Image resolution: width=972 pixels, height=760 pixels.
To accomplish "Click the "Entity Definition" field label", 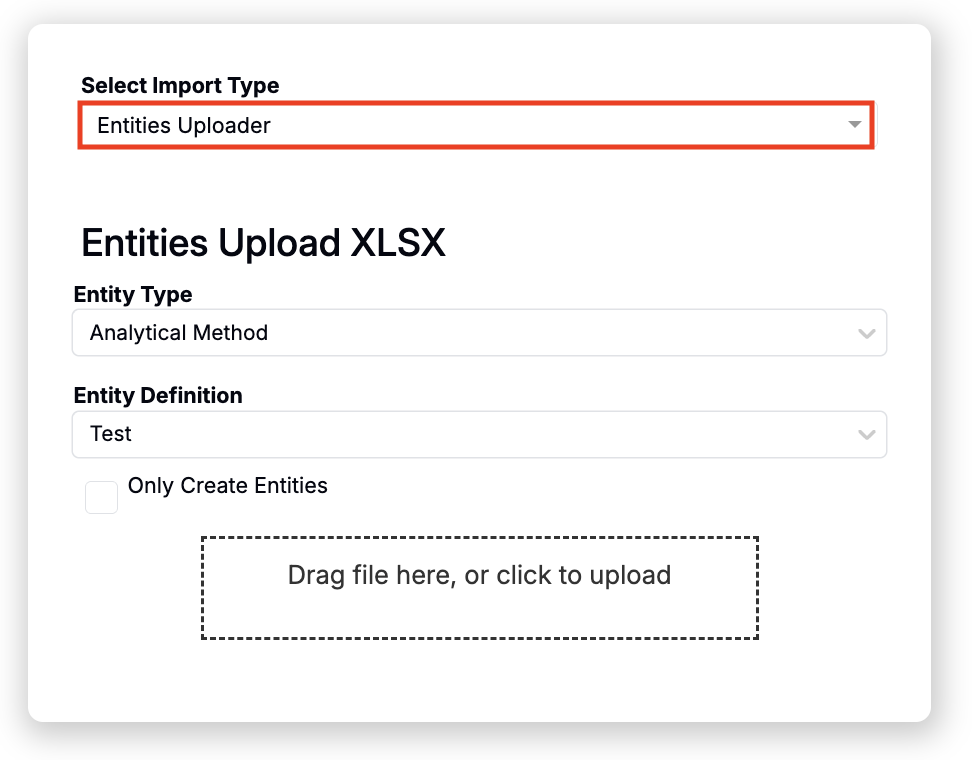I will coord(158,395).
